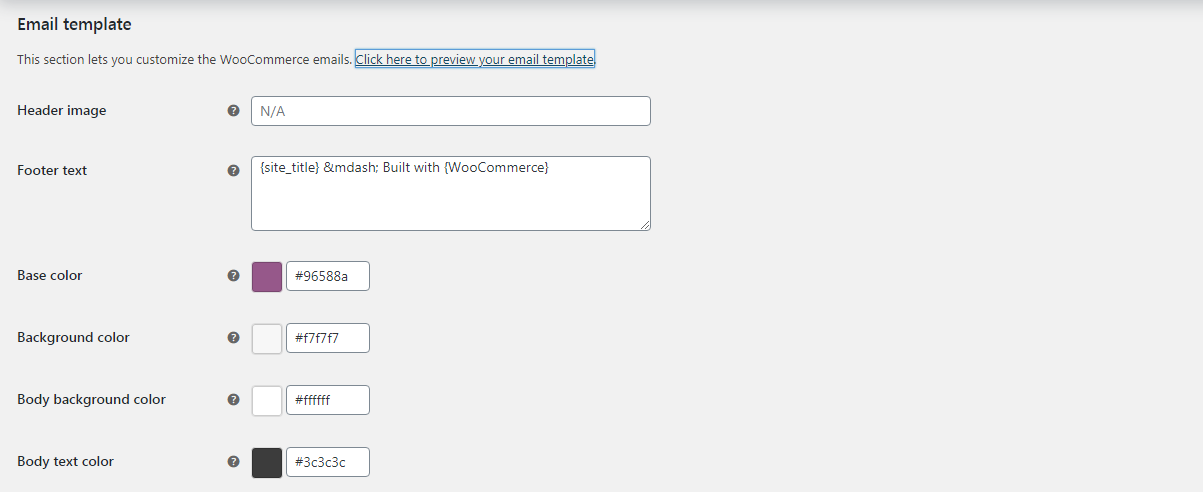Click the Footer text resize handle
This screenshot has width=1203, height=492.
coord(645,225)
